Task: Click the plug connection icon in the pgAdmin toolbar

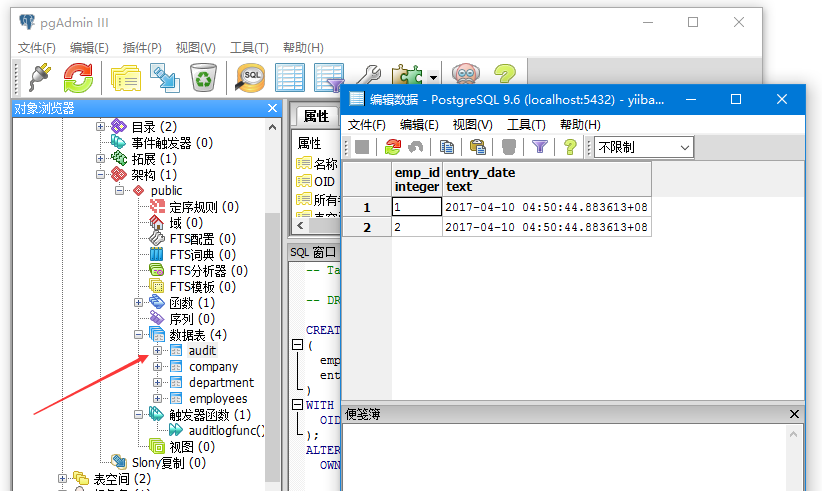Action: (x=39, y=77)
